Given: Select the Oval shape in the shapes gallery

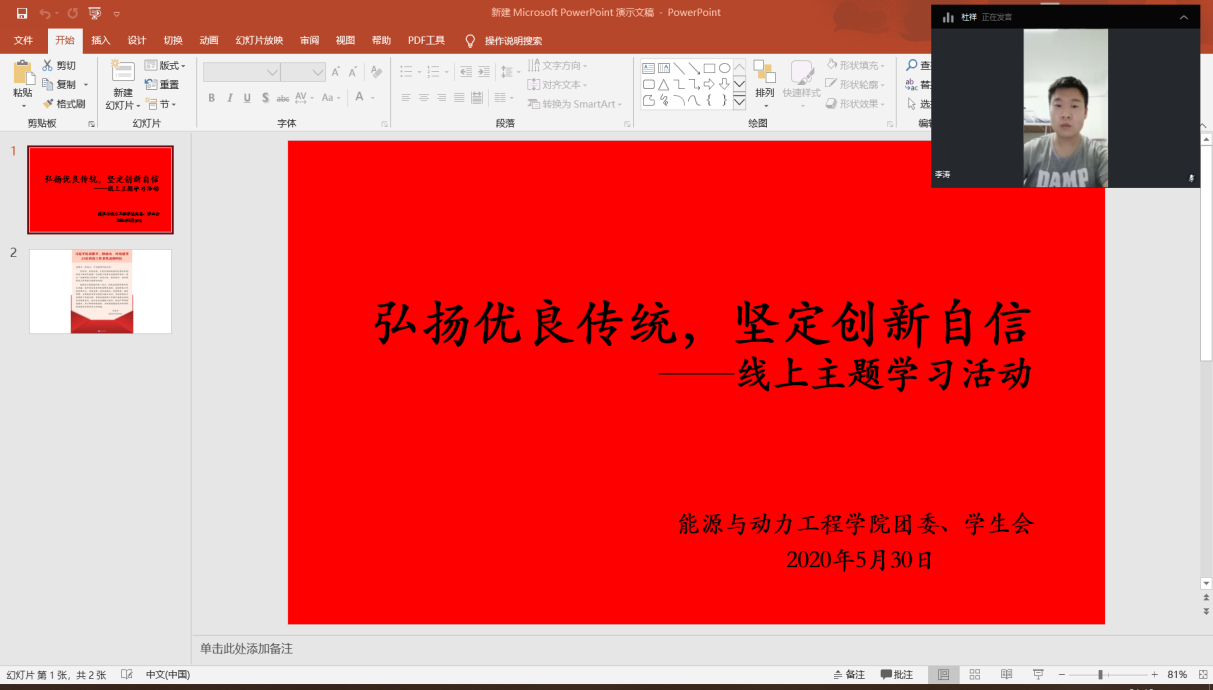Looking at the screenshot, I should (725, 68).
